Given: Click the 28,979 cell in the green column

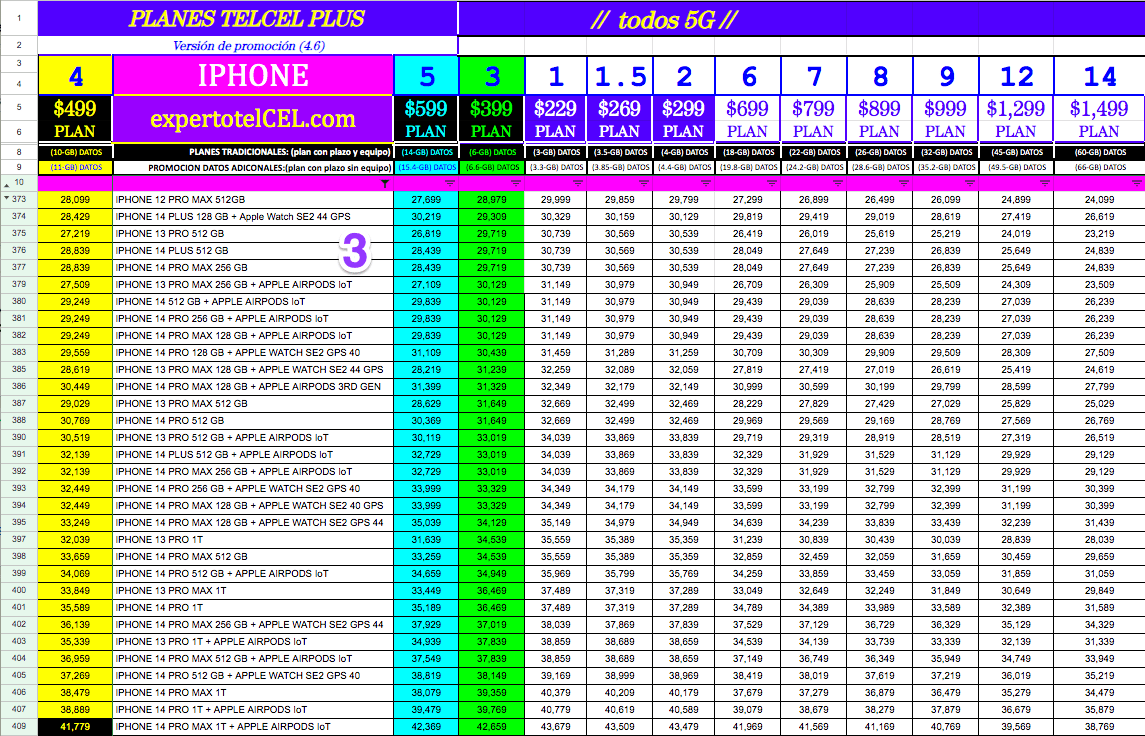Looking at the screenshot, I should 491,199.
